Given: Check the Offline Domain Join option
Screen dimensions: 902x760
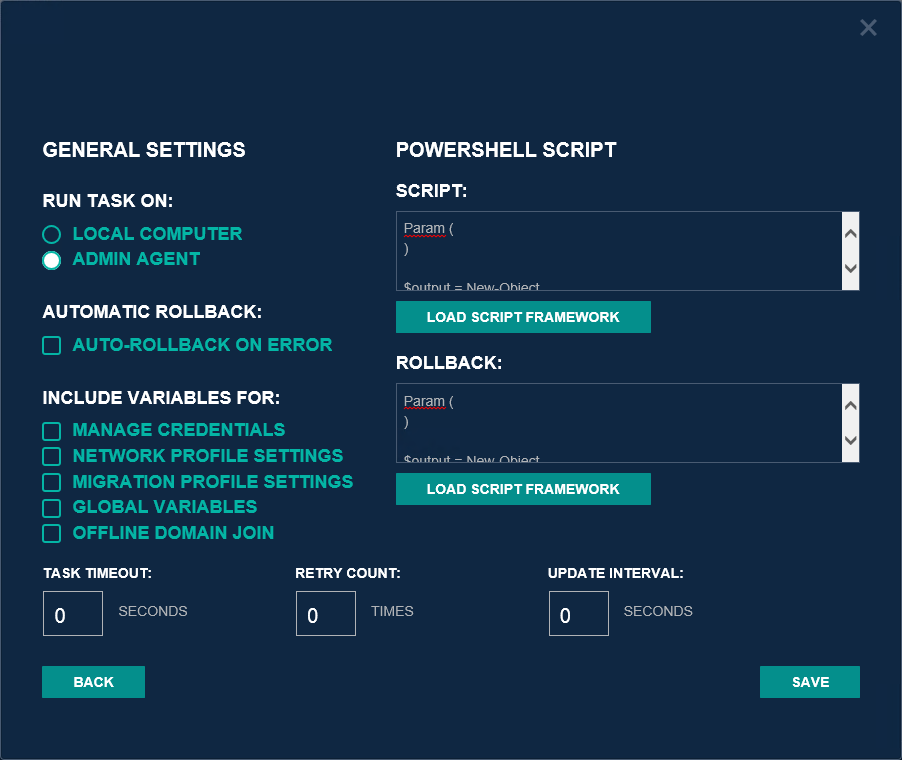Looking at the screenshot, I should 52,534.
